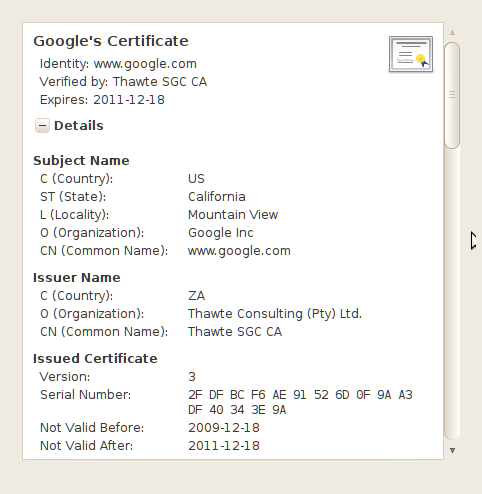Click the Google's Certificate heading
482x494 pixels.
pos(111,41)
